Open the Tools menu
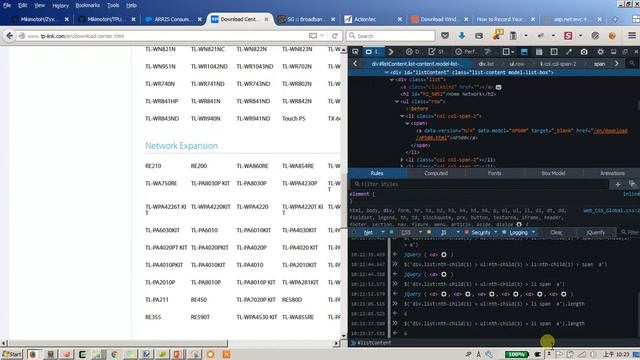Screen dimensions: 640x360 pyautogui.click(x=113, y=5)
